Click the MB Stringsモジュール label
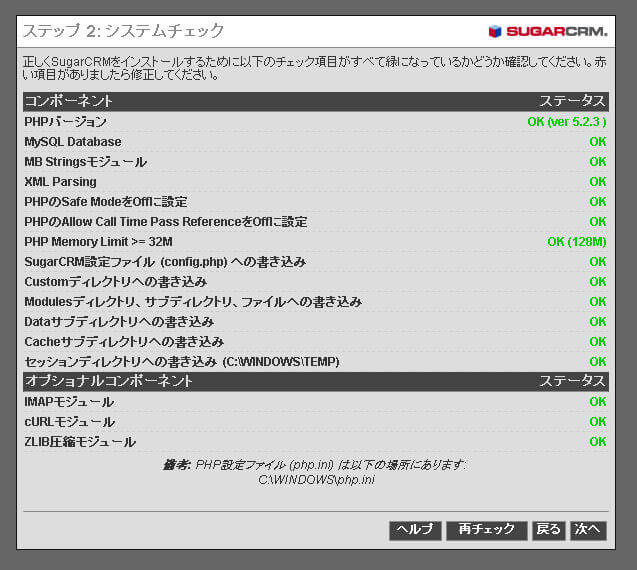 (85, 162)
